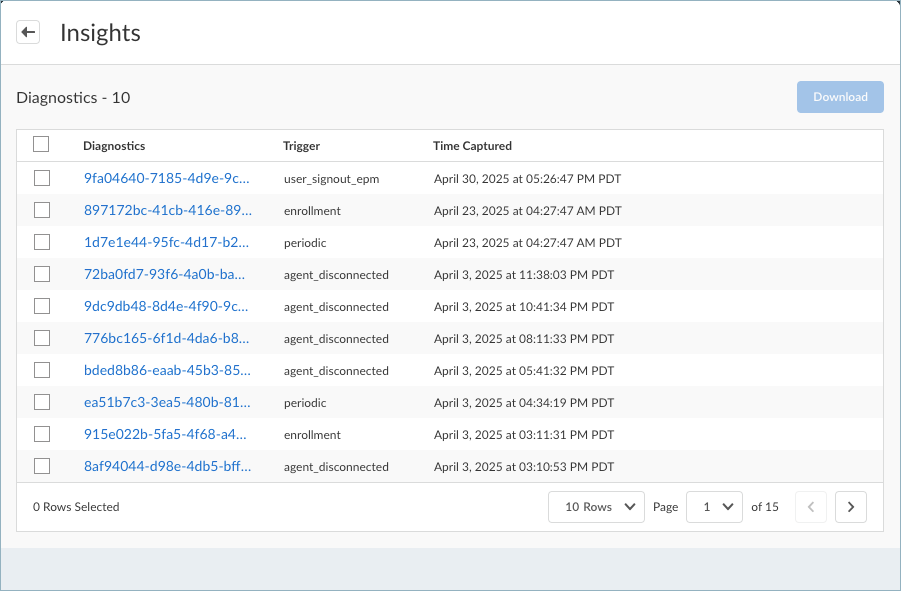Click the Trigger column header
Viewport: 901px width, 591px height.
[x=301, y=145]
